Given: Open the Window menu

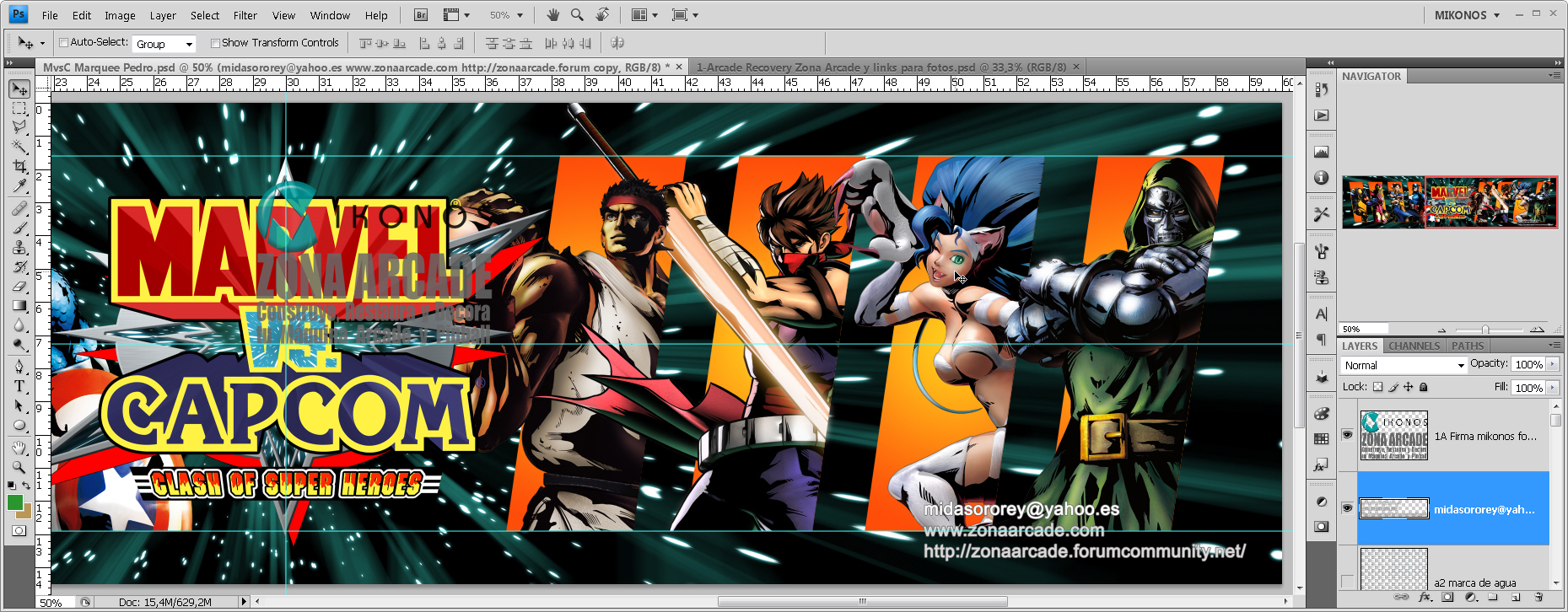Looking at the screenshot, I should [x=330, y=15].
